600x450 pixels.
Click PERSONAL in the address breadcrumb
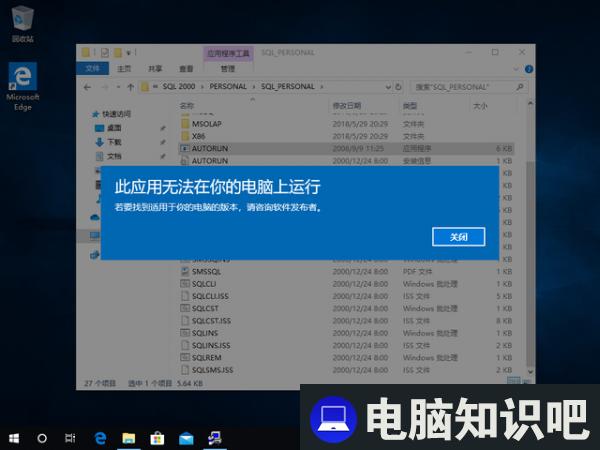[228, 86]
